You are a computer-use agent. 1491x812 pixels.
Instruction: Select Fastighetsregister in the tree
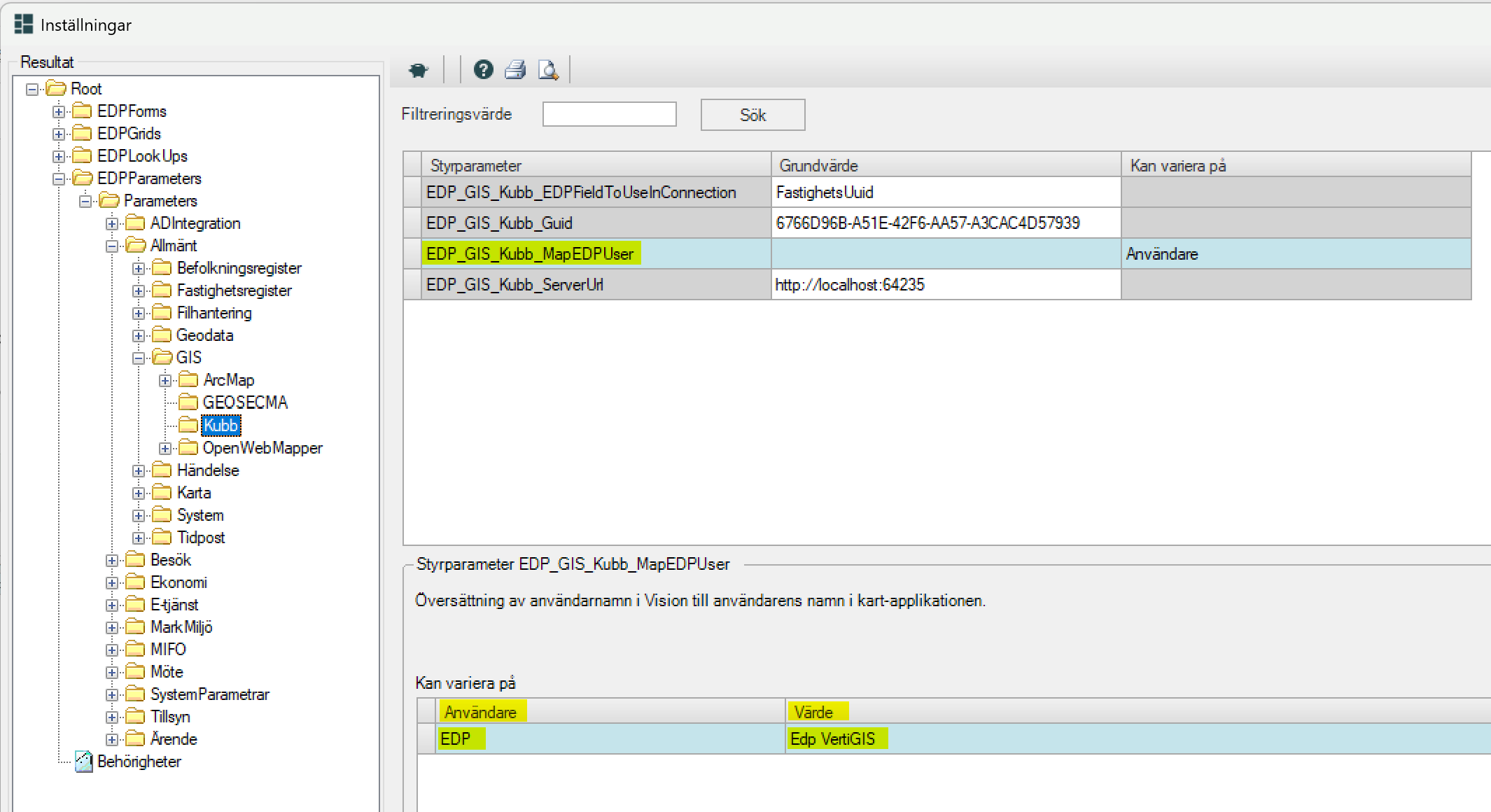234,290
